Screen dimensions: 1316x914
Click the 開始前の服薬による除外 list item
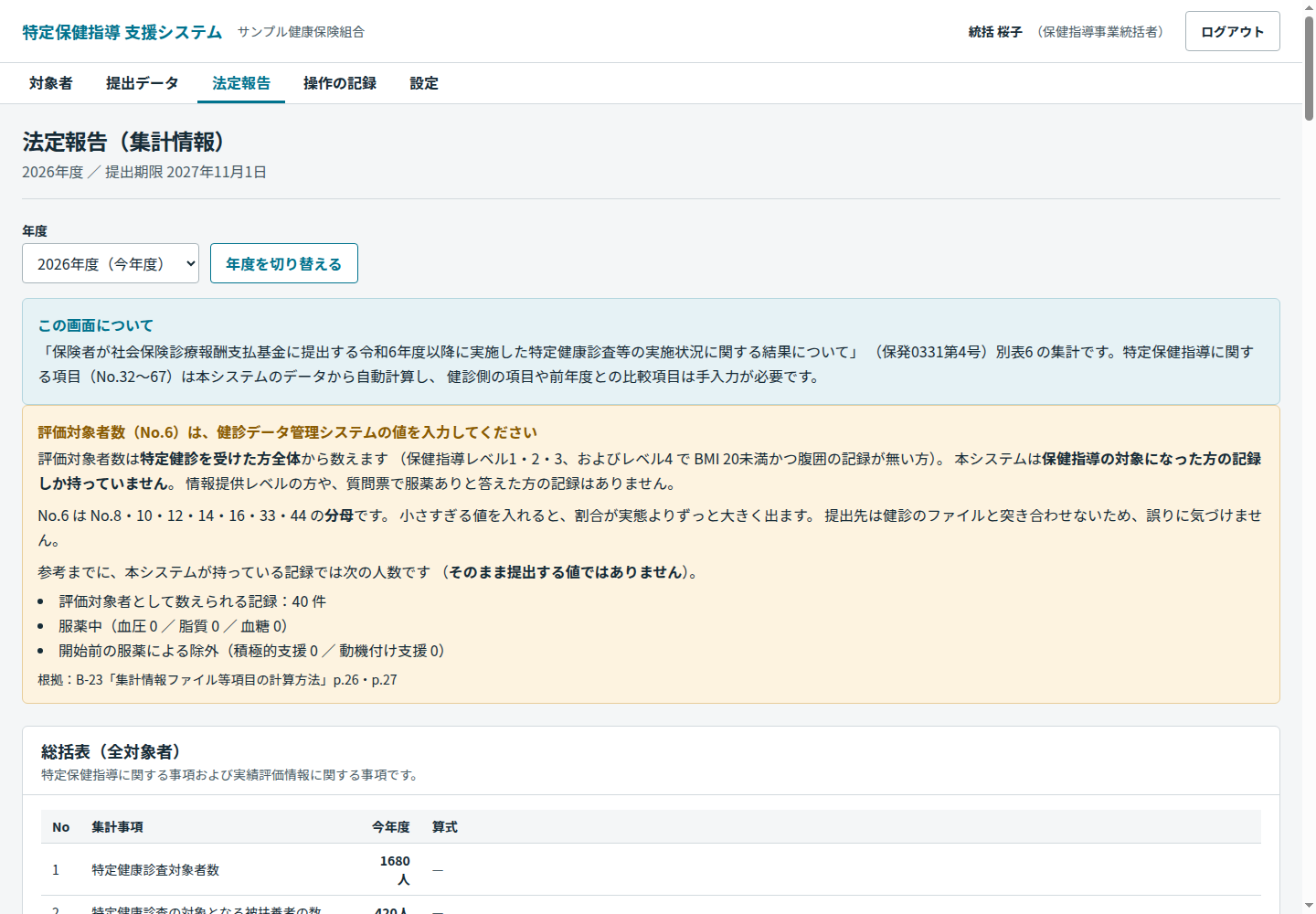coord(251,651)
